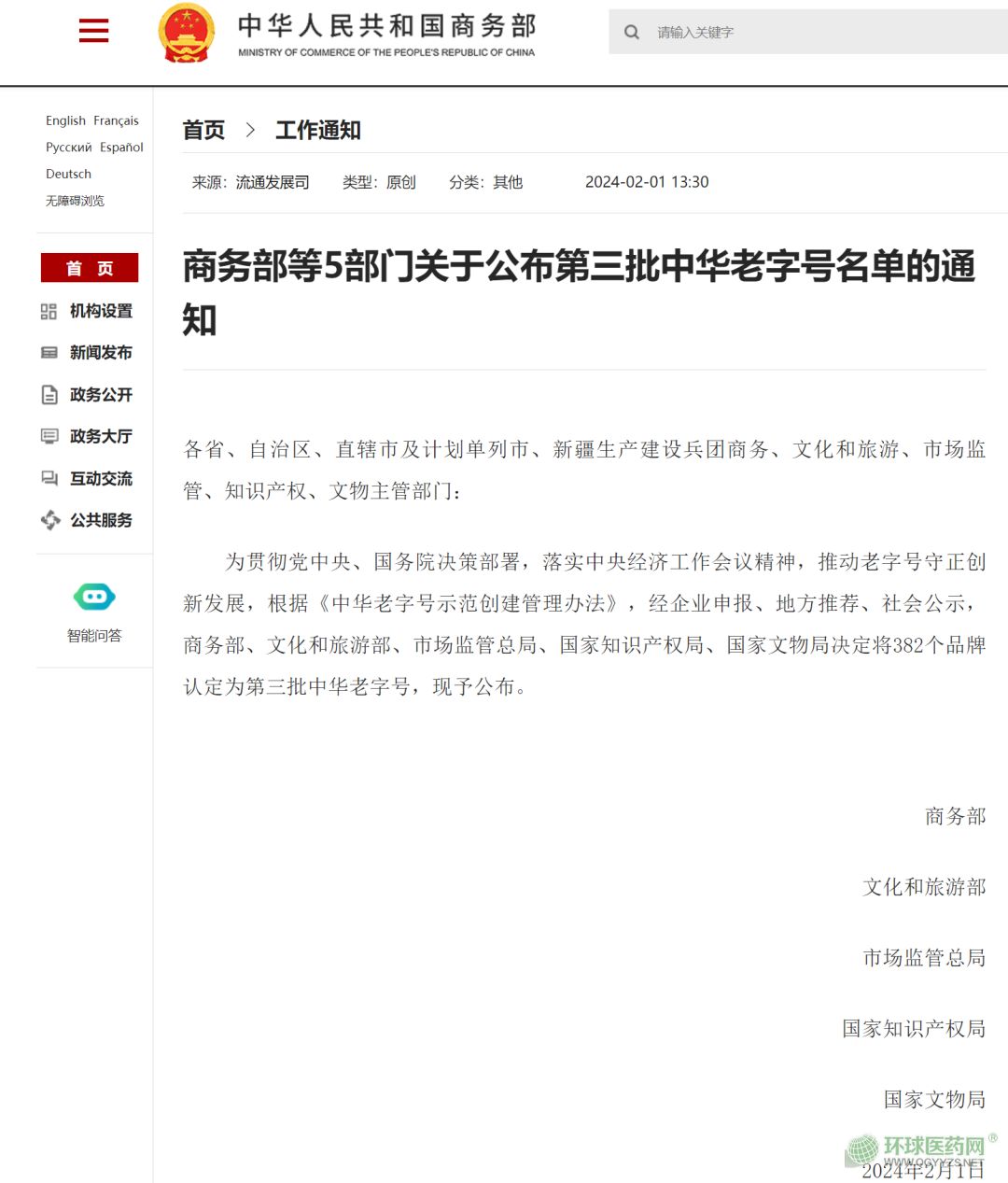
Task: Select the Русский language link
Action: [x=69, y=148]
